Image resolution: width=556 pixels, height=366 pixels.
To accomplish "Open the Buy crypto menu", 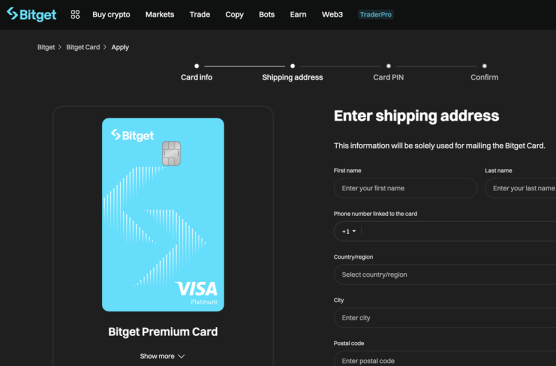I will [x=111, y=15].
